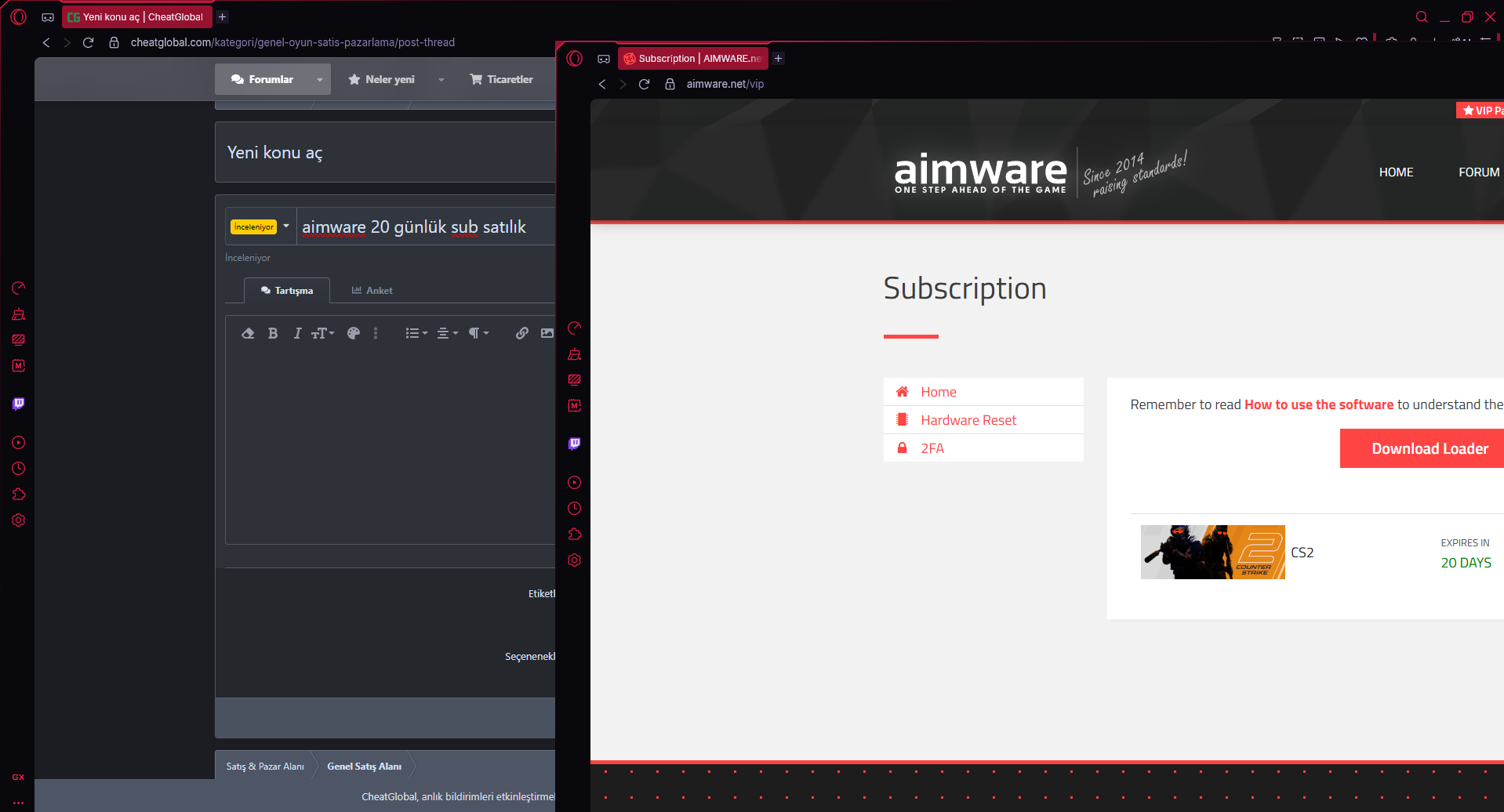The image size is (1504, 812).
Task: Click the CS2 Counter-Strike 2 thumbnail
Action: pyautogui.click(x=1213, y=552)
